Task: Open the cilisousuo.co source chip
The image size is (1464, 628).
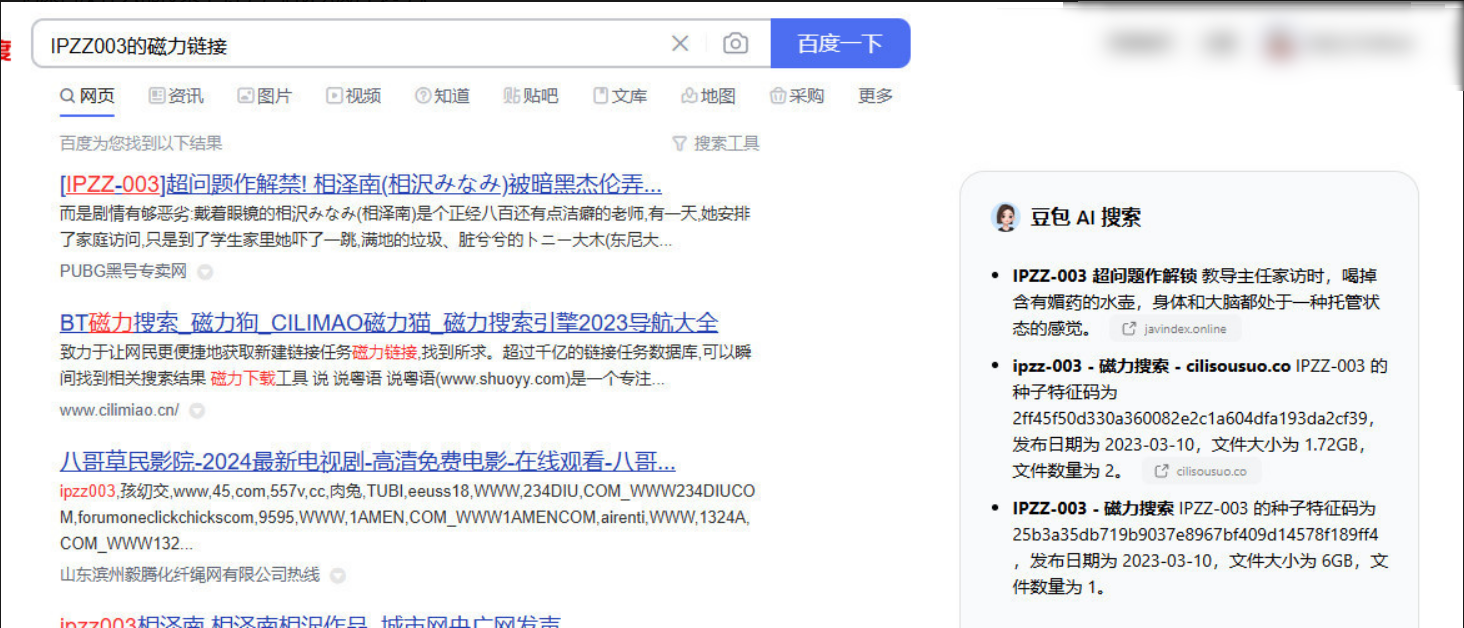Action: [x=1201, y=471]
